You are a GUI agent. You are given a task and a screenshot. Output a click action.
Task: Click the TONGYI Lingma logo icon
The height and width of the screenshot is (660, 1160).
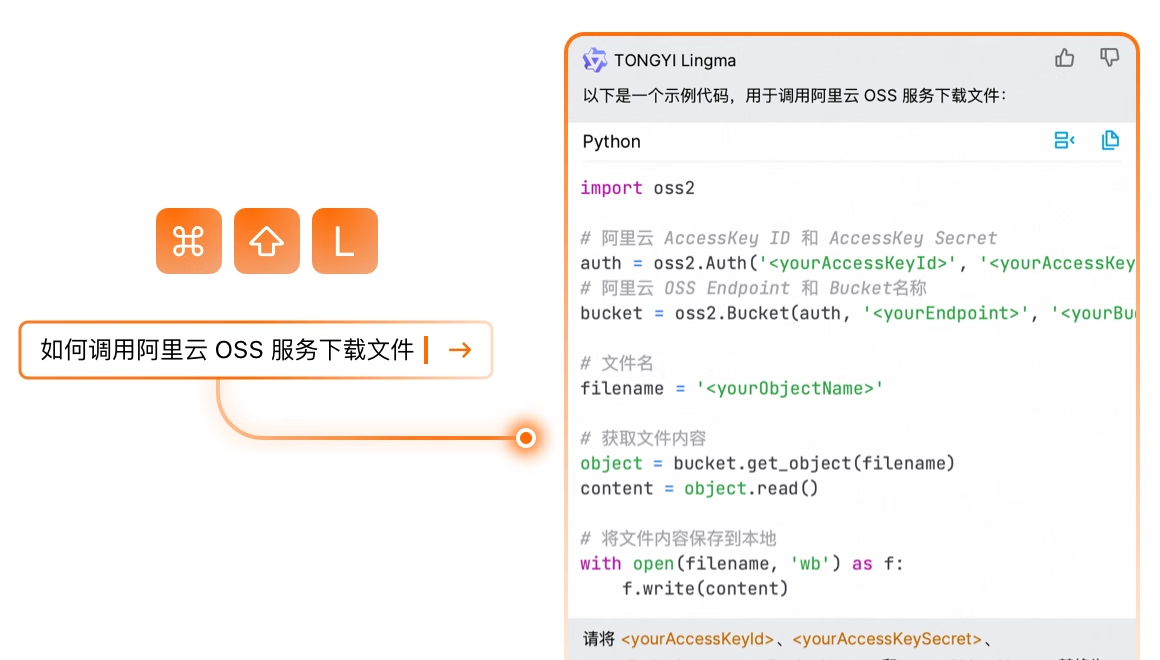pyautogui.click(x=594, y=60)
